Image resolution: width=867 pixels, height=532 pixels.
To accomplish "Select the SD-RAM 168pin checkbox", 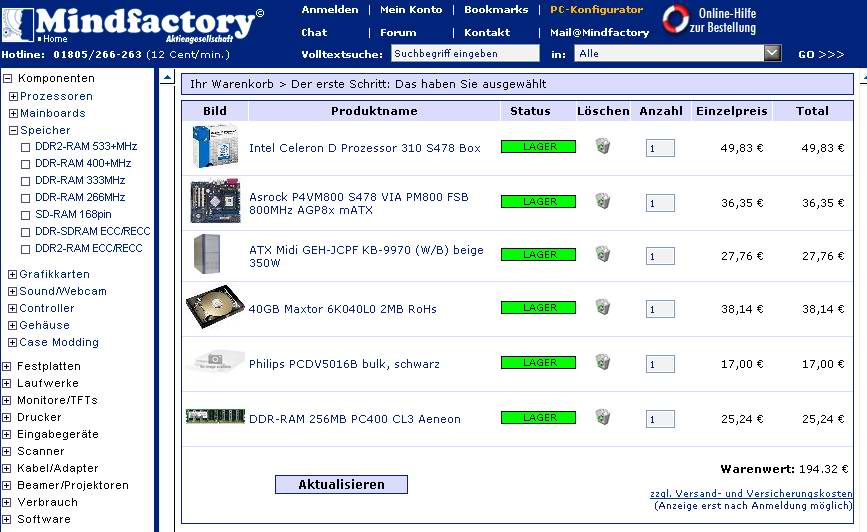I will pos(25,215).
